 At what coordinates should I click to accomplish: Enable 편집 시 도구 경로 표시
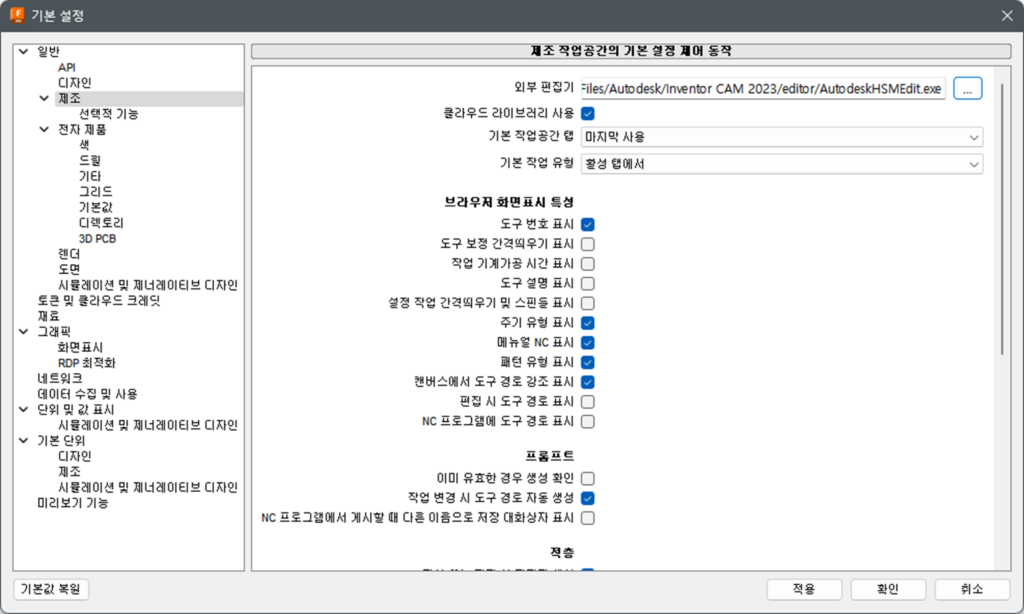[x=588, y=402]
